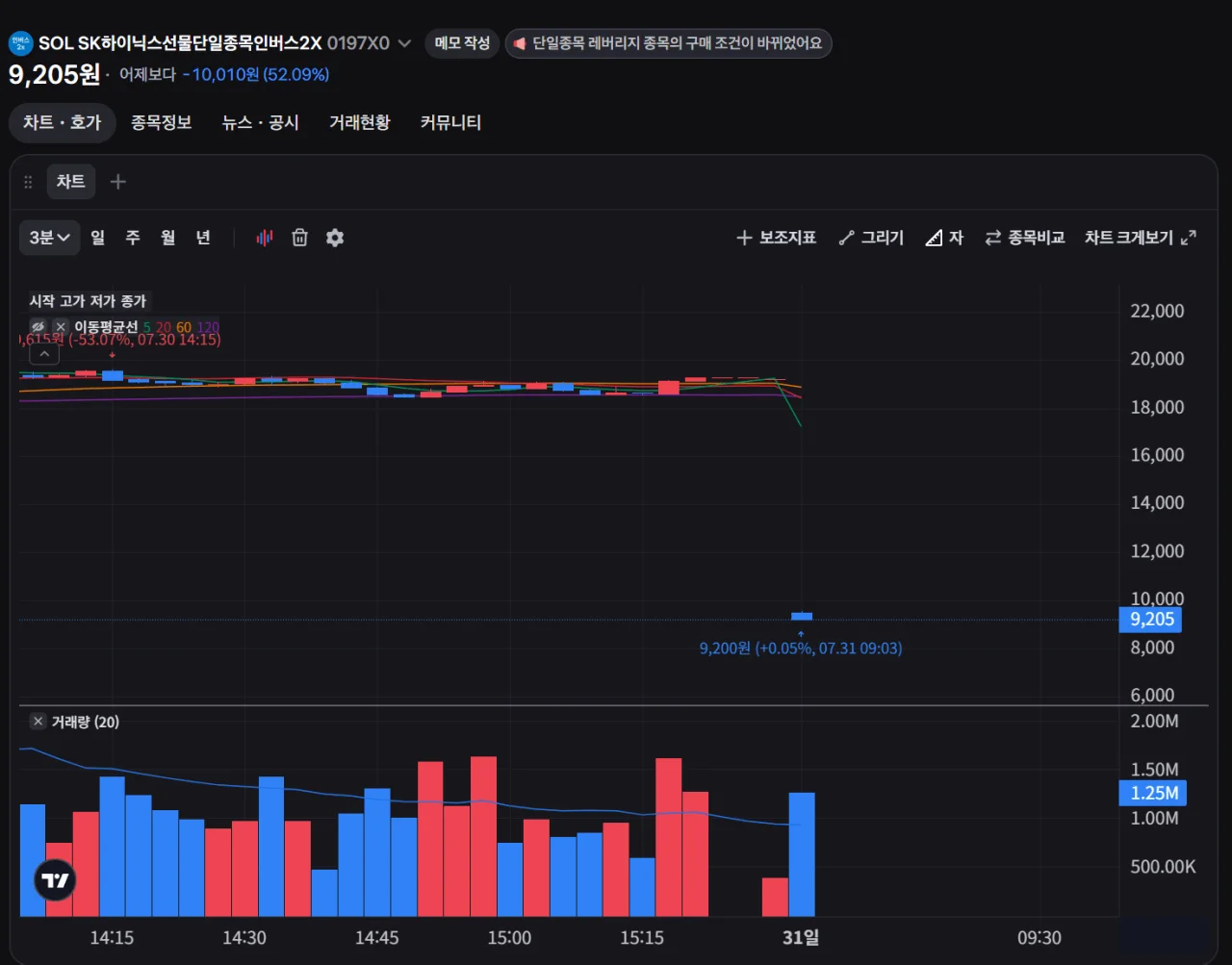Click the 시작 고가 저가 종가 legend
The width and height of the screenshot is (1232, 965).
(x=88, y=301)
